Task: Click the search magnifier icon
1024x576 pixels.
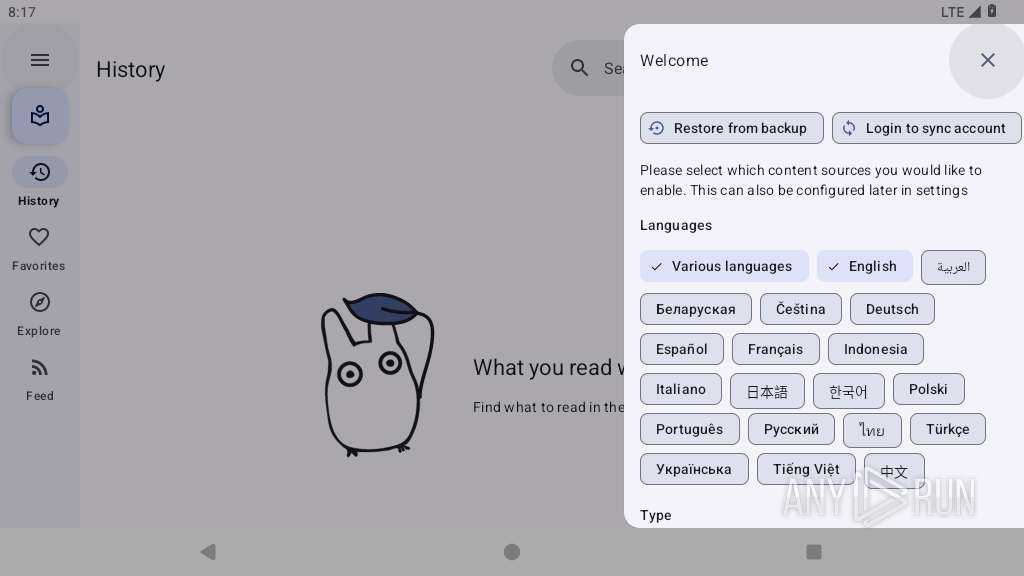Action: click(579, 67)
